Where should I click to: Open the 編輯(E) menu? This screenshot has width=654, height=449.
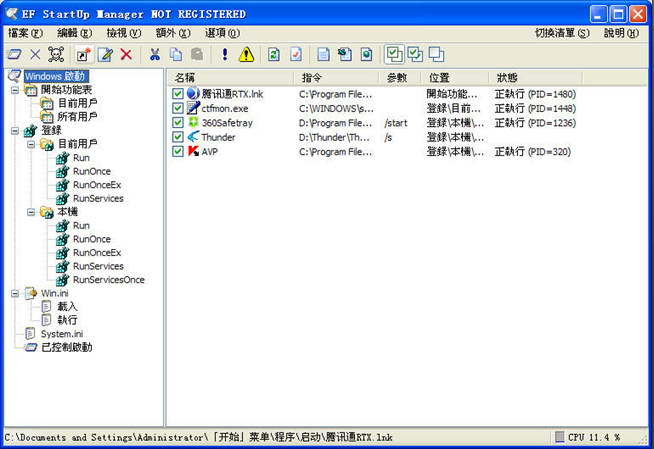tap(75, 33)
